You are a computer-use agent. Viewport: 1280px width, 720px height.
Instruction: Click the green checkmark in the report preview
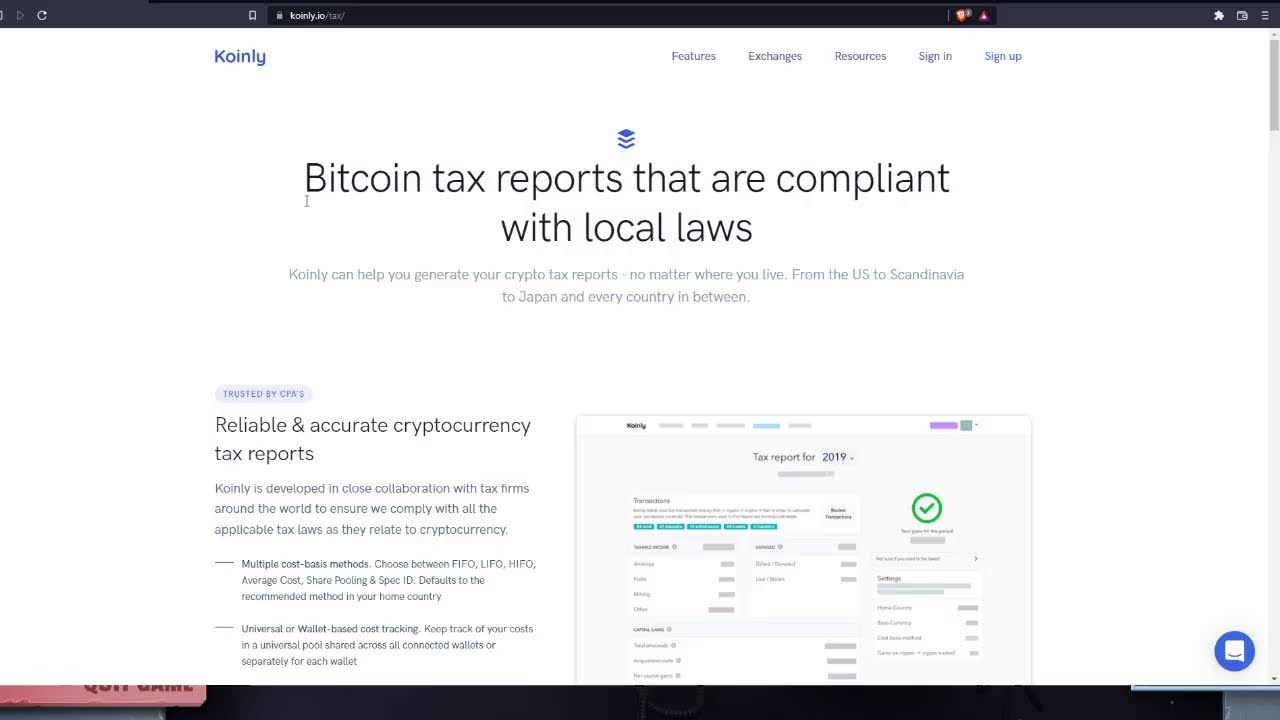(x=927, y=507)
